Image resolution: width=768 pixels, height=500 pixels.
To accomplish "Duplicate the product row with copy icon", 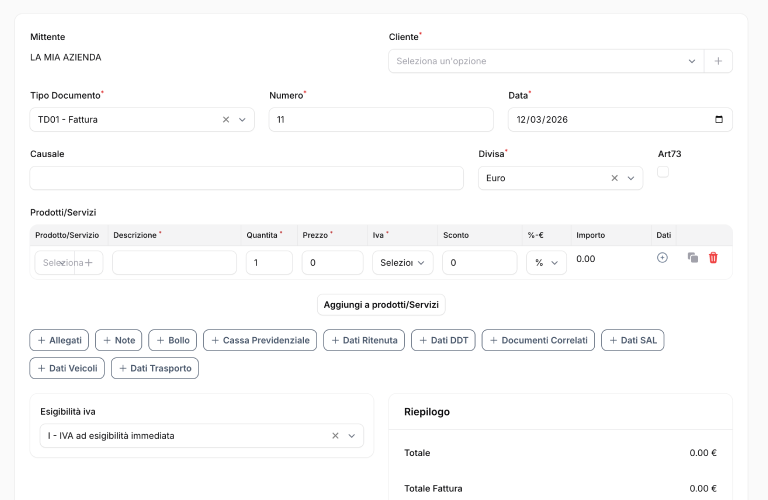I will pyautogui.click(x=693, y=258).
